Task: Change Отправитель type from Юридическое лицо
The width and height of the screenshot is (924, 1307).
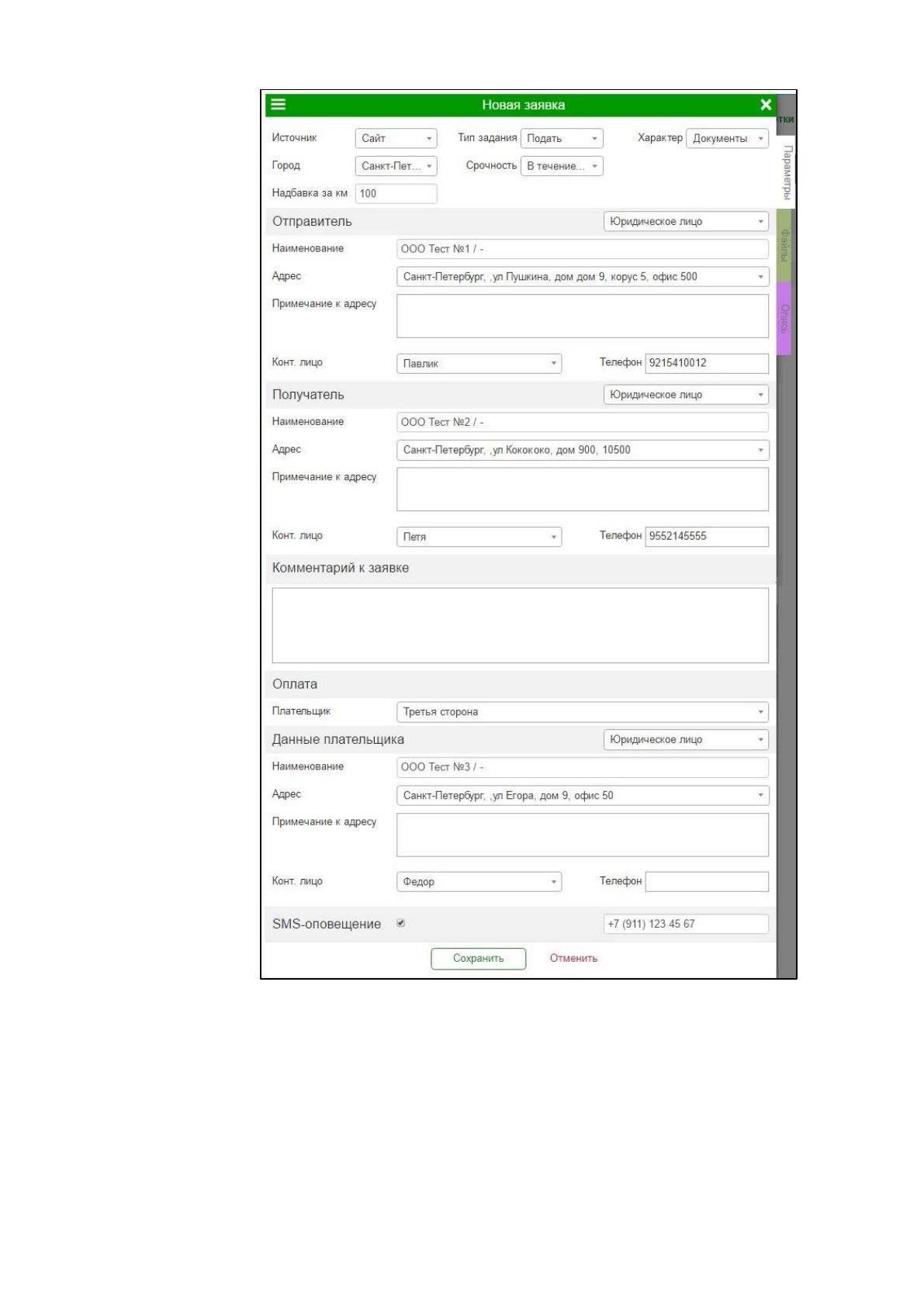Action: 687,221
